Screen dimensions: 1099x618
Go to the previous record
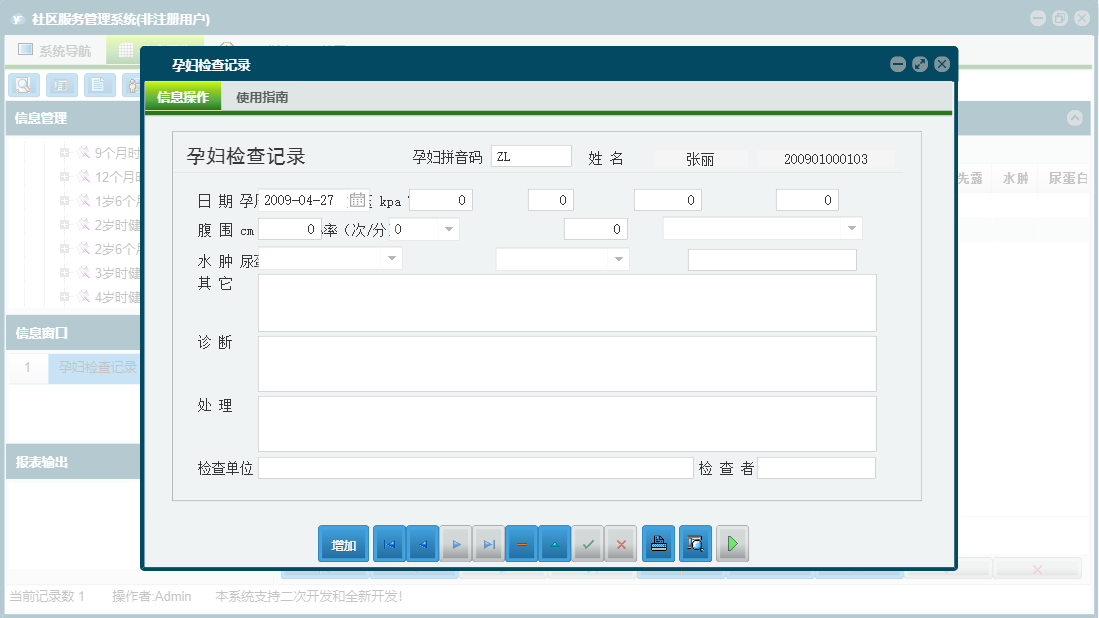point(423,544)
